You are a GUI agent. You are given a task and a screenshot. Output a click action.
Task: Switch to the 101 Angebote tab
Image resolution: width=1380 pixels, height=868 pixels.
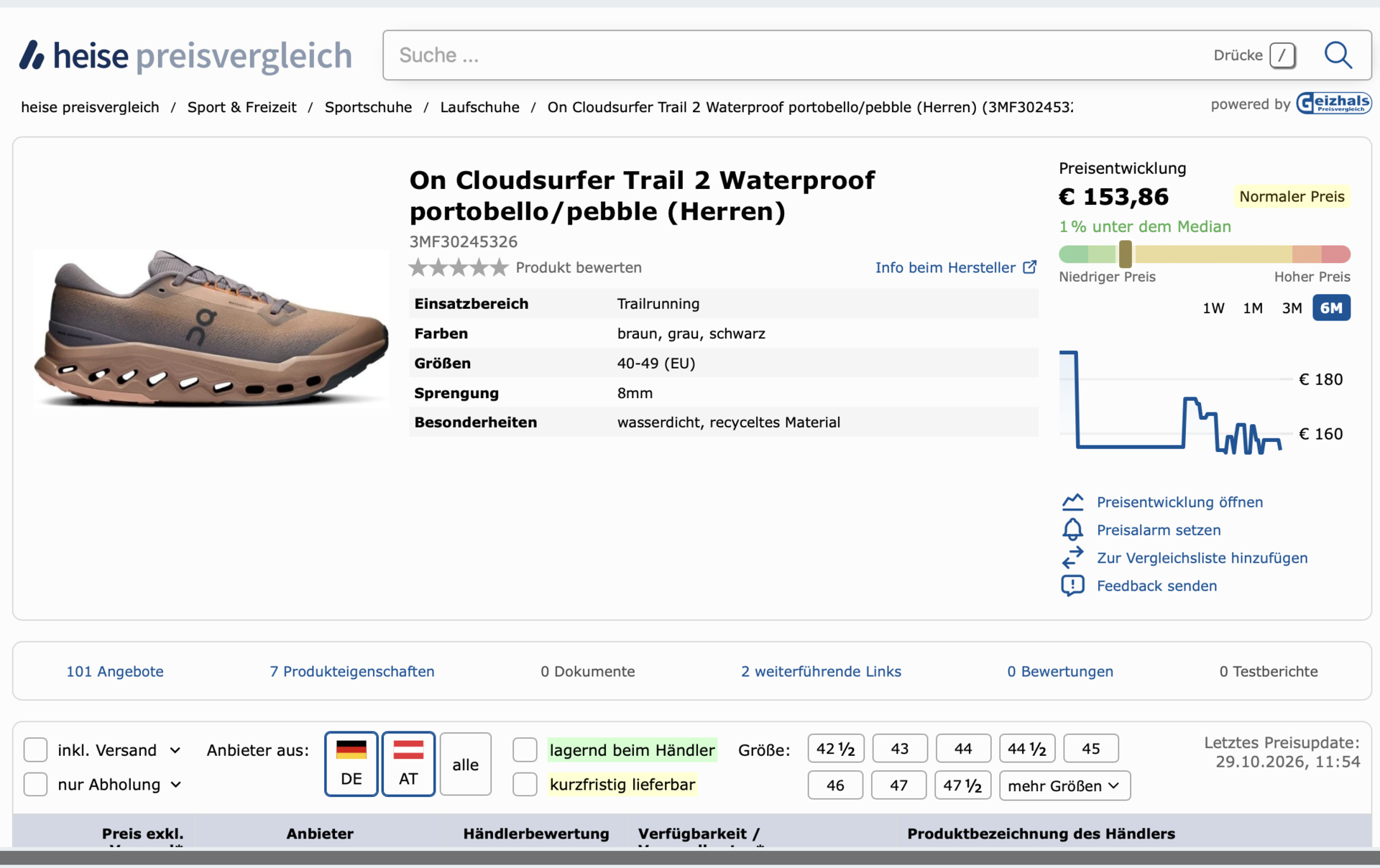coord(115,671)
